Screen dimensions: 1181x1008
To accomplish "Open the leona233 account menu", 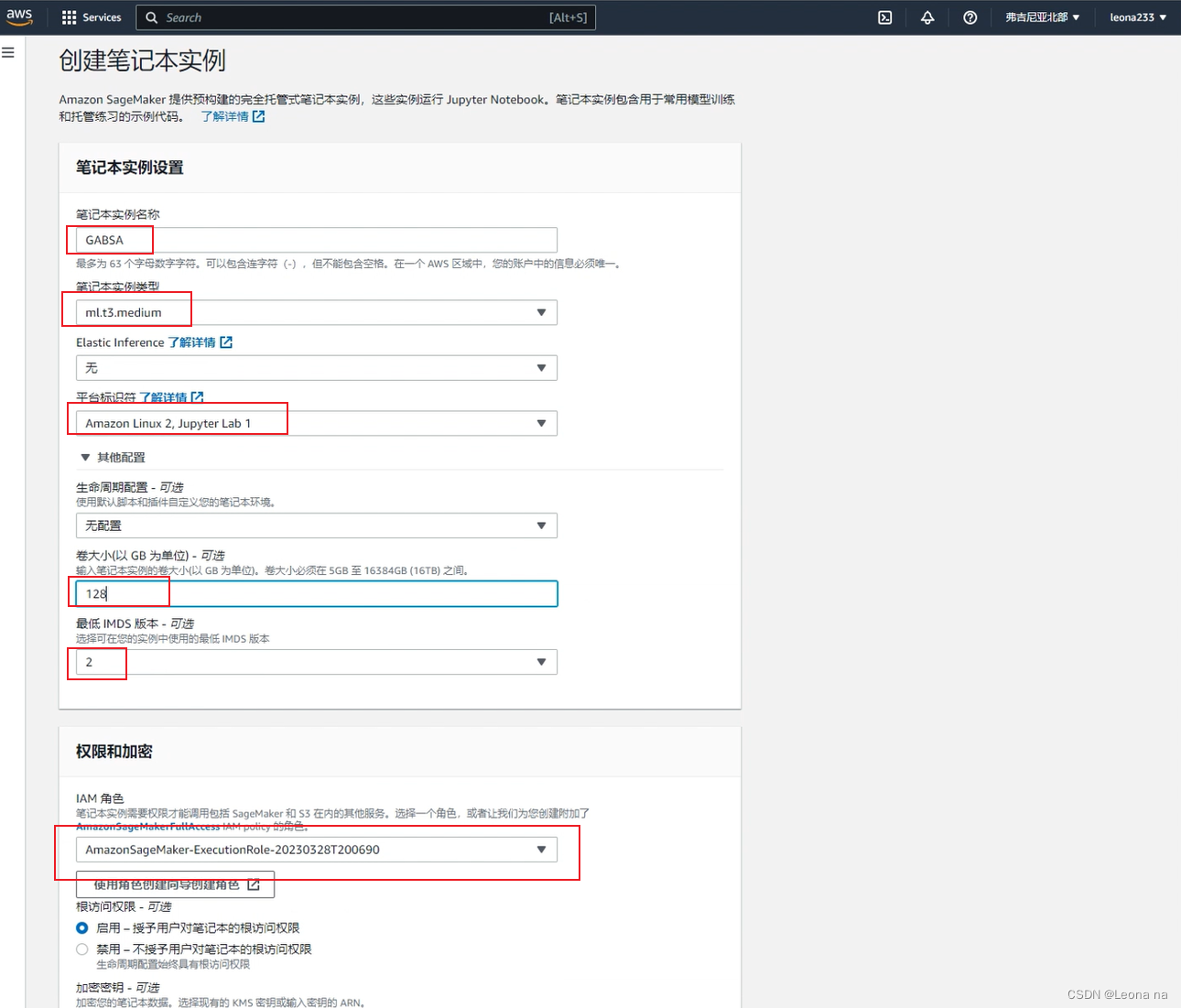I will tap(1138, 17).
